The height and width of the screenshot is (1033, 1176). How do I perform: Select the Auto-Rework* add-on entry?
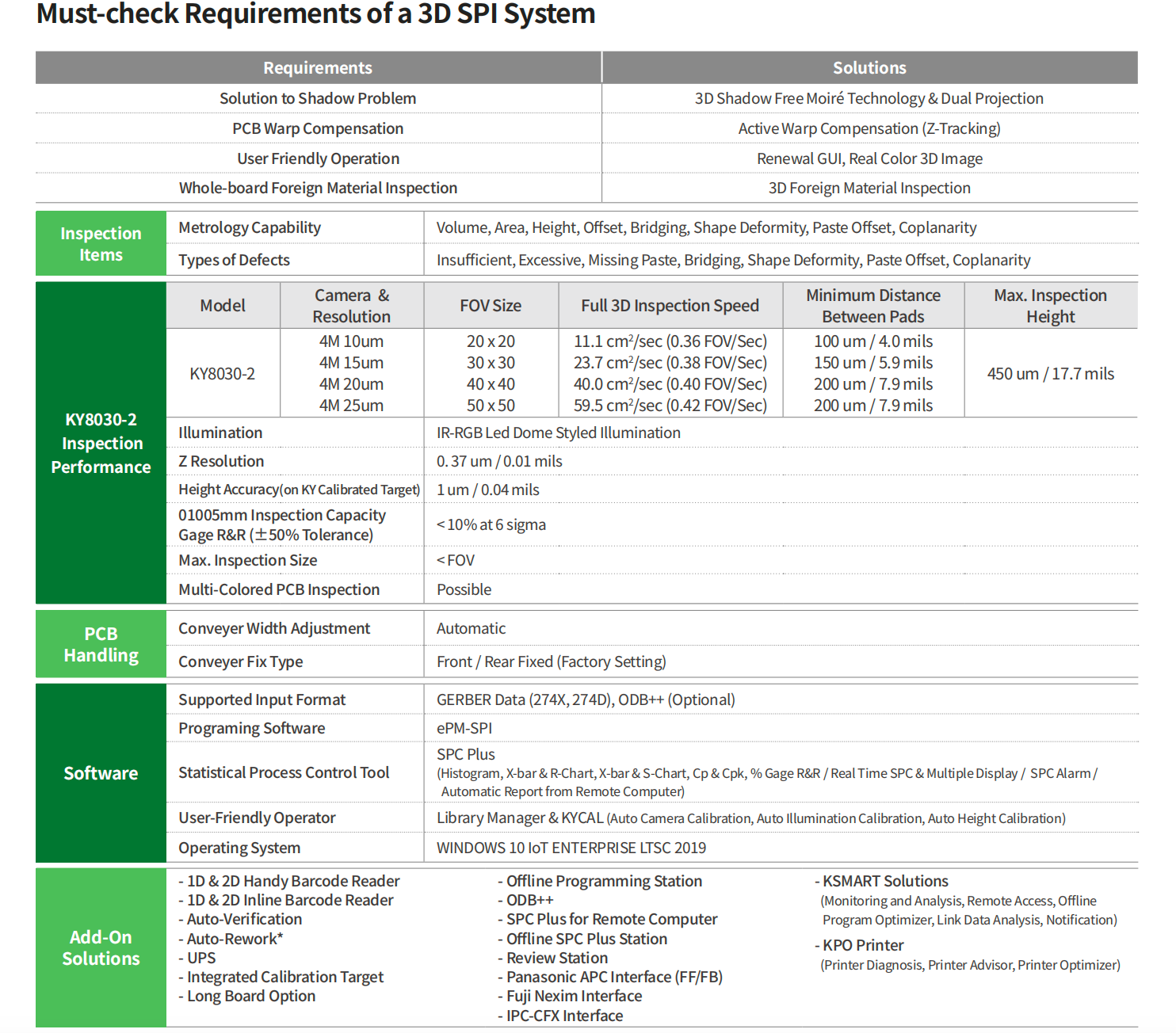pyautogui.click(x=235, y=939)
